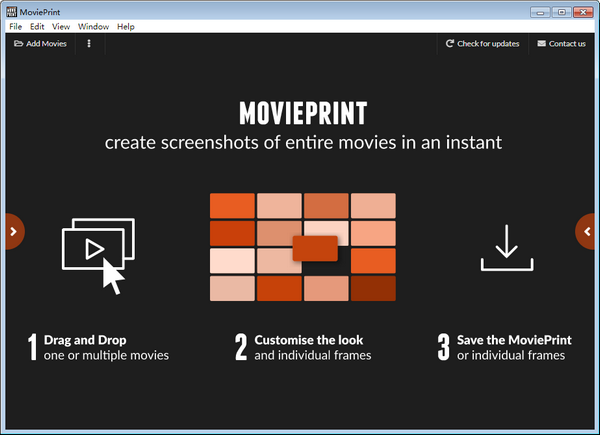Screen dimensions: 600x435
Task: Expand the right side panel arrow
Action: [588, 231]
